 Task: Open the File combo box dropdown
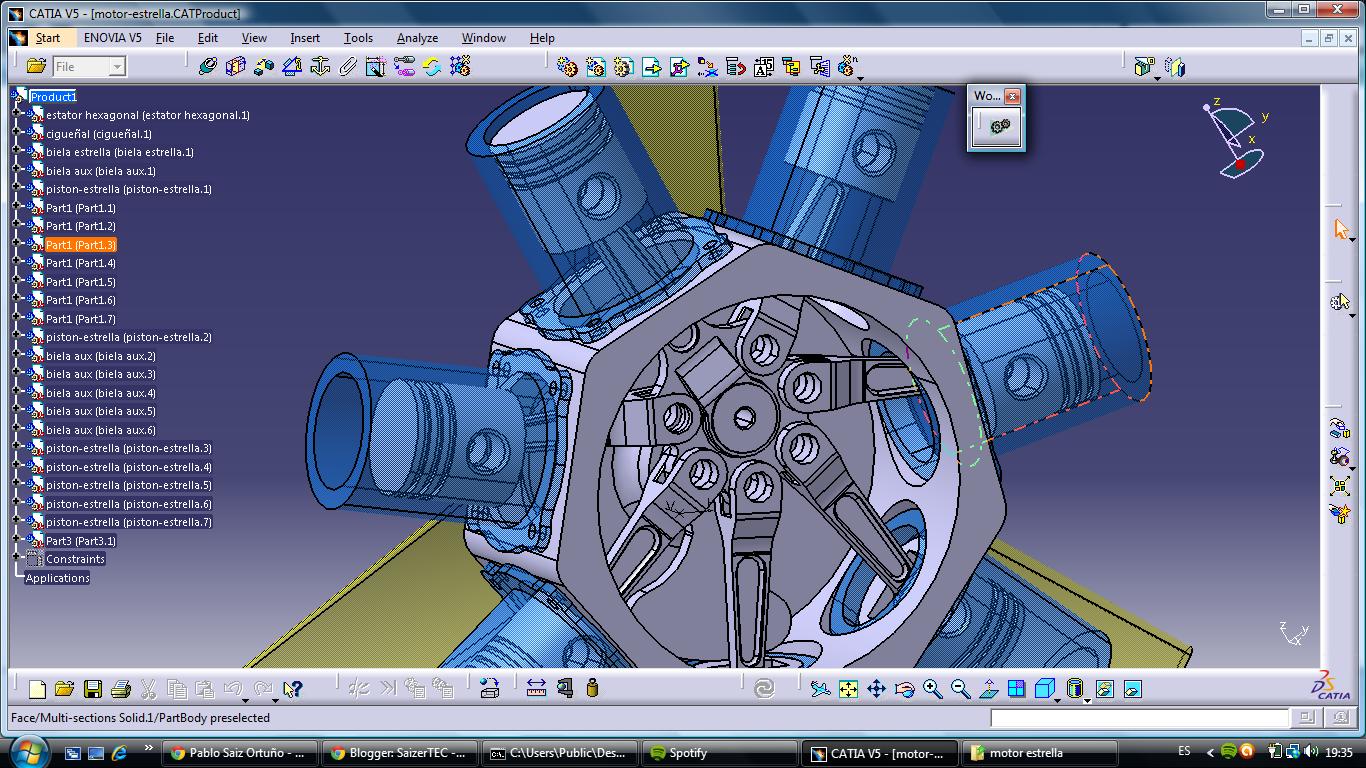coord(117,67)
